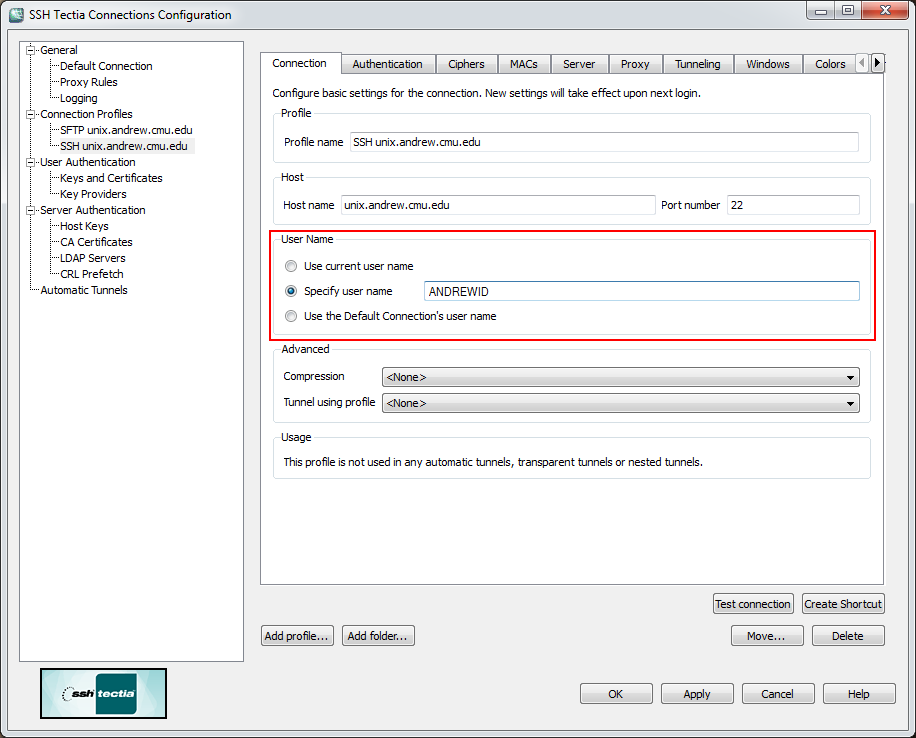Click the Cancel button
The width and height of the screenshot is (916, 738).
coord(778,694)
